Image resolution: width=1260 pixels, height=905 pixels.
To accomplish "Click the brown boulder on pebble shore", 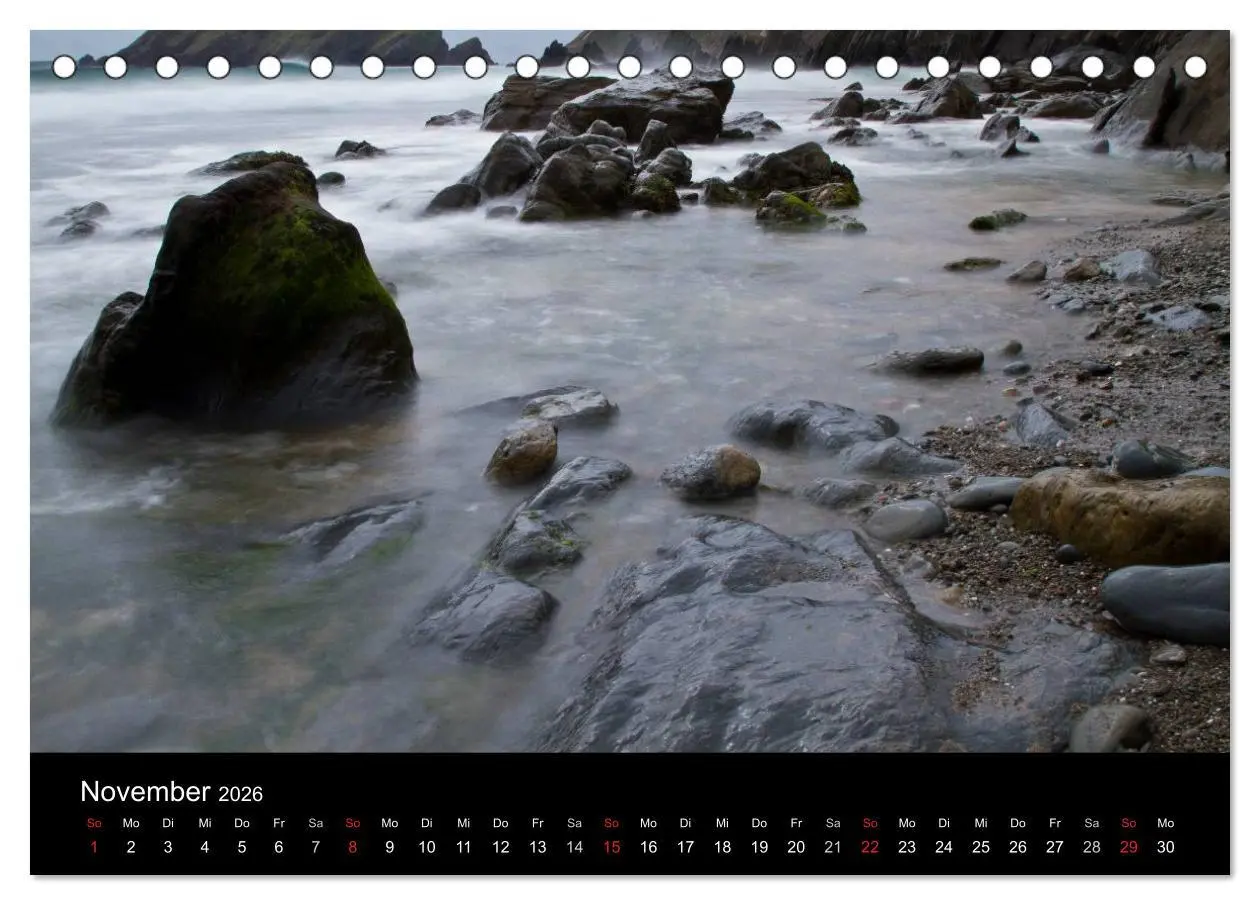I will coord(1120,515).
